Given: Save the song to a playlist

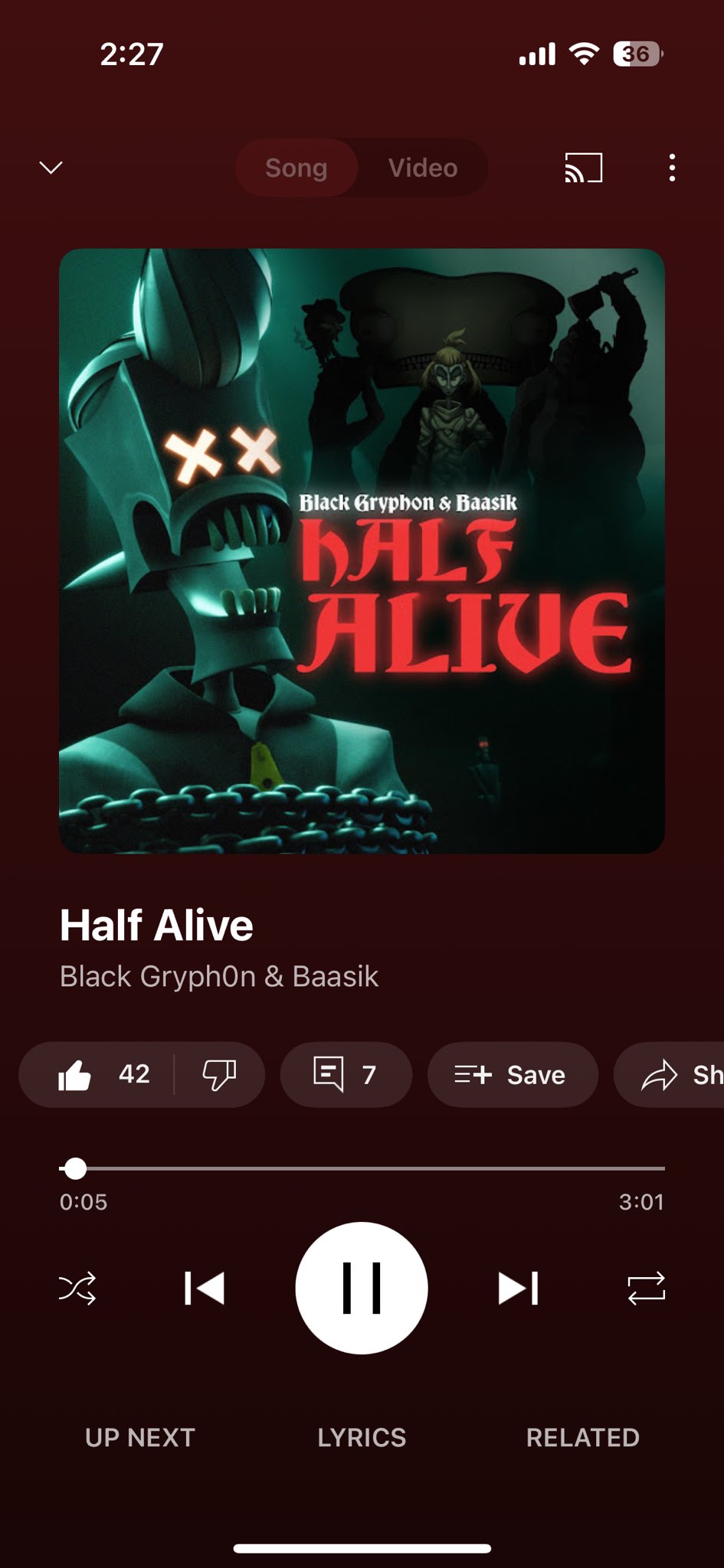Looking at the screenshot, I should tap(513, 1074).
